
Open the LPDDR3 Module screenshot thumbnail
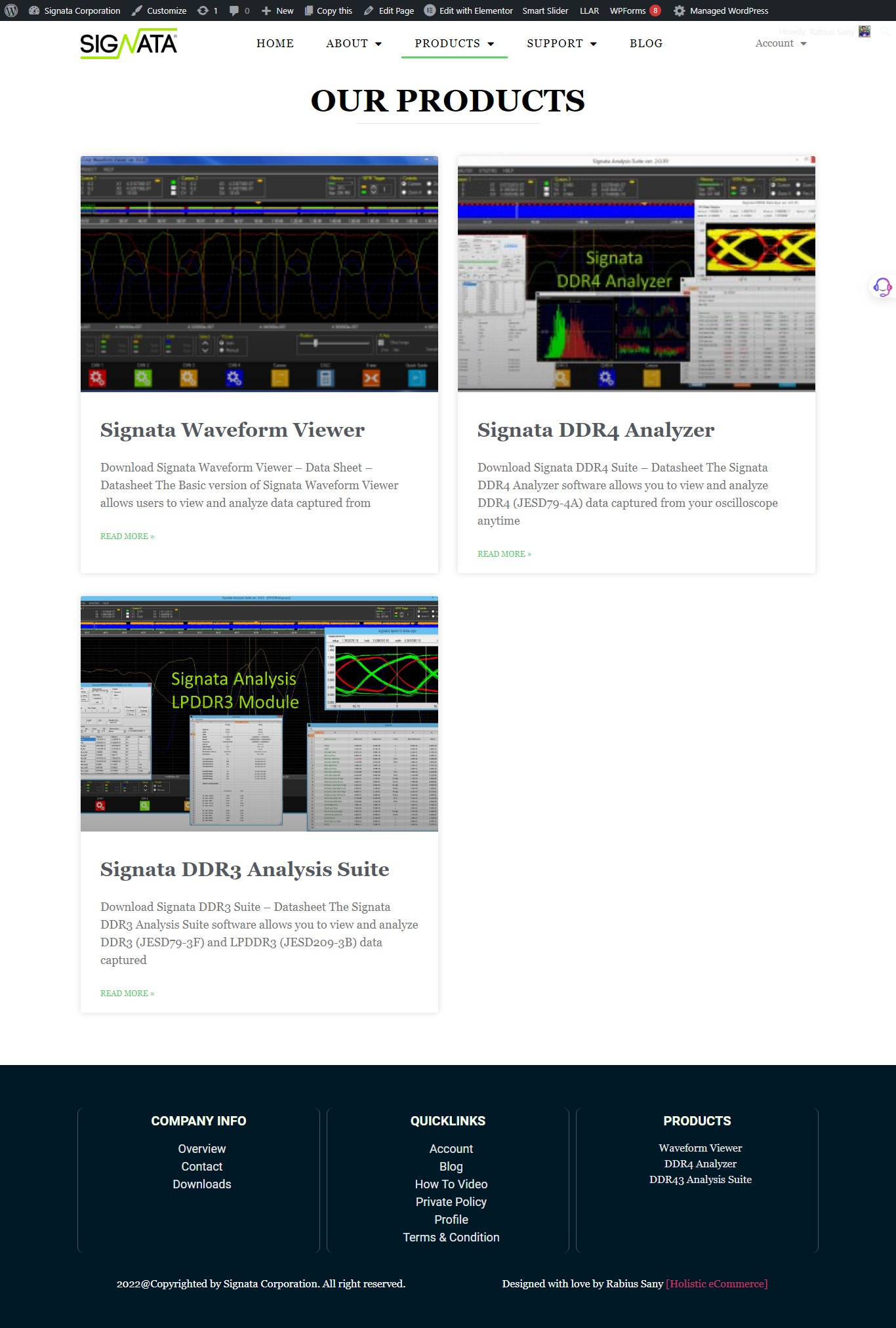coord(259,714)
